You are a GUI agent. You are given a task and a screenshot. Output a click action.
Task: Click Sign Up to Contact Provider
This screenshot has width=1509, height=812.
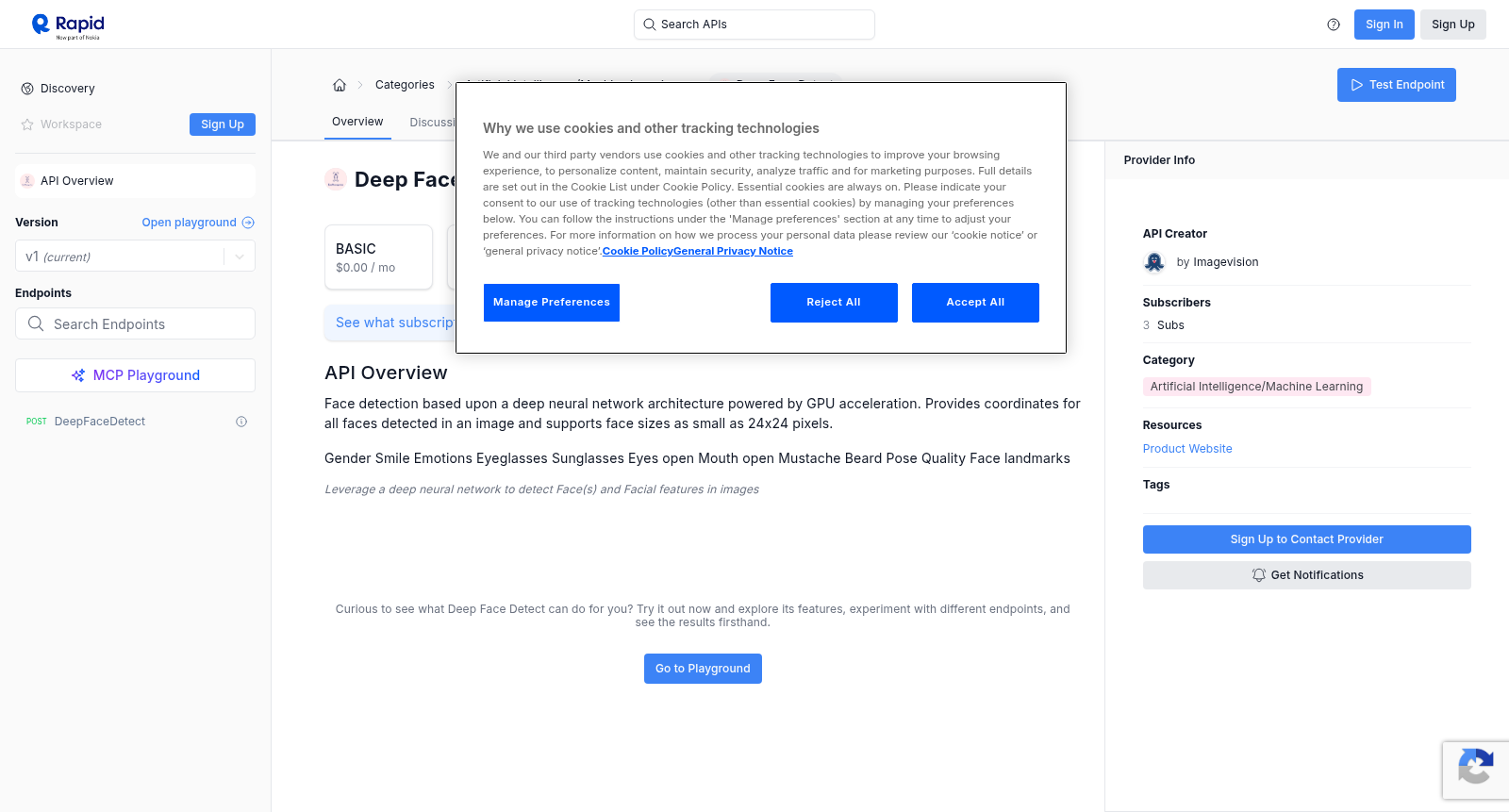point(1307,539)
